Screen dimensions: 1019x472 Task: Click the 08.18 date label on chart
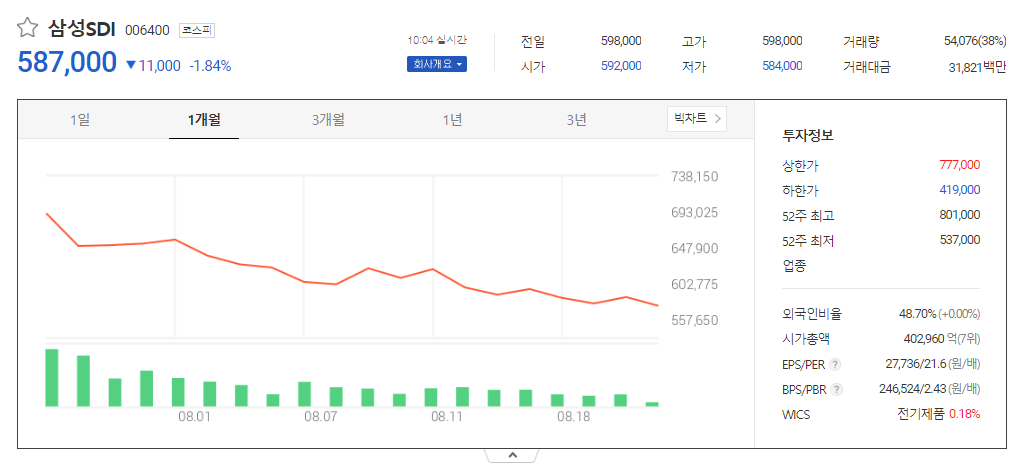[x=574, y=416]
